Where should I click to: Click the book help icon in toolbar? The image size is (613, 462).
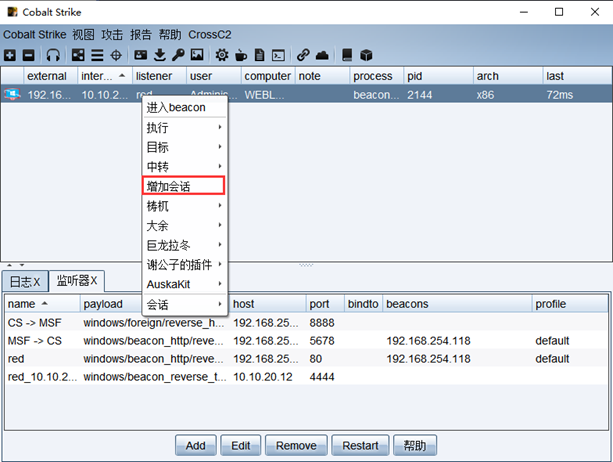coord(347,55)
